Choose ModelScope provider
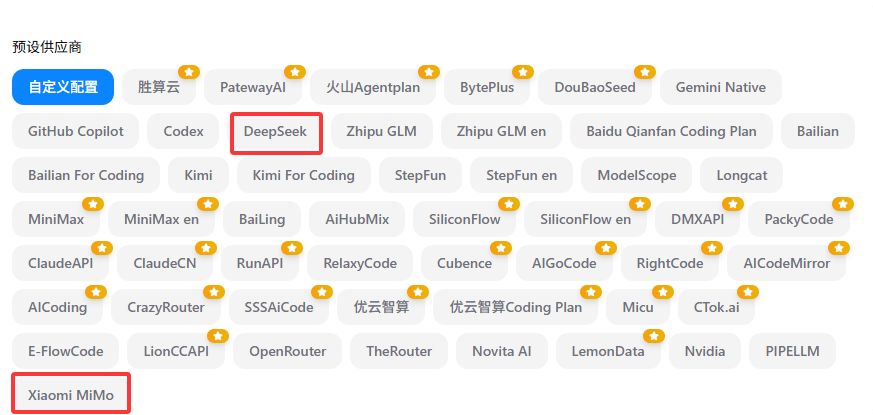 636,175
